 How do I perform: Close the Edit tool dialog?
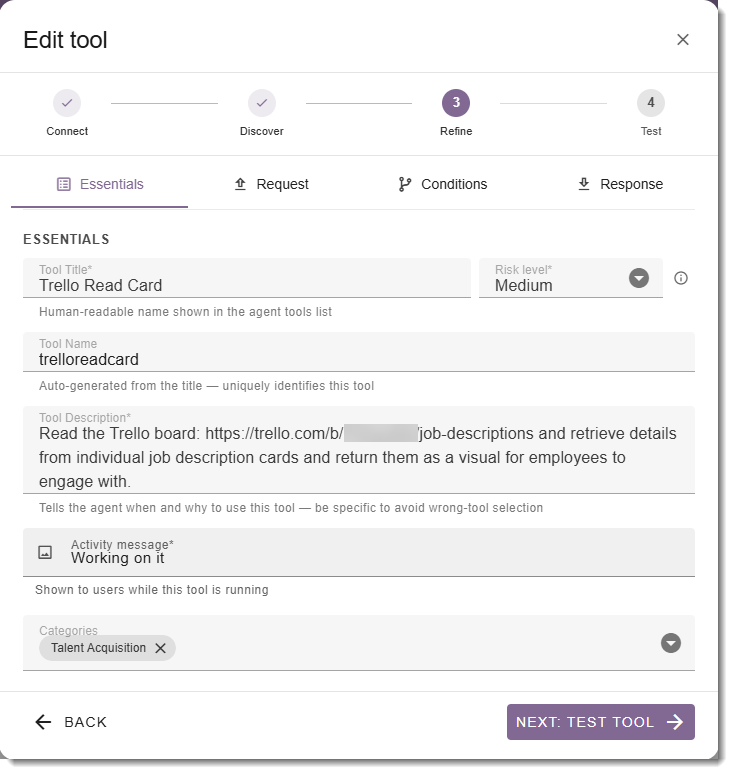[x=682, y=39]
